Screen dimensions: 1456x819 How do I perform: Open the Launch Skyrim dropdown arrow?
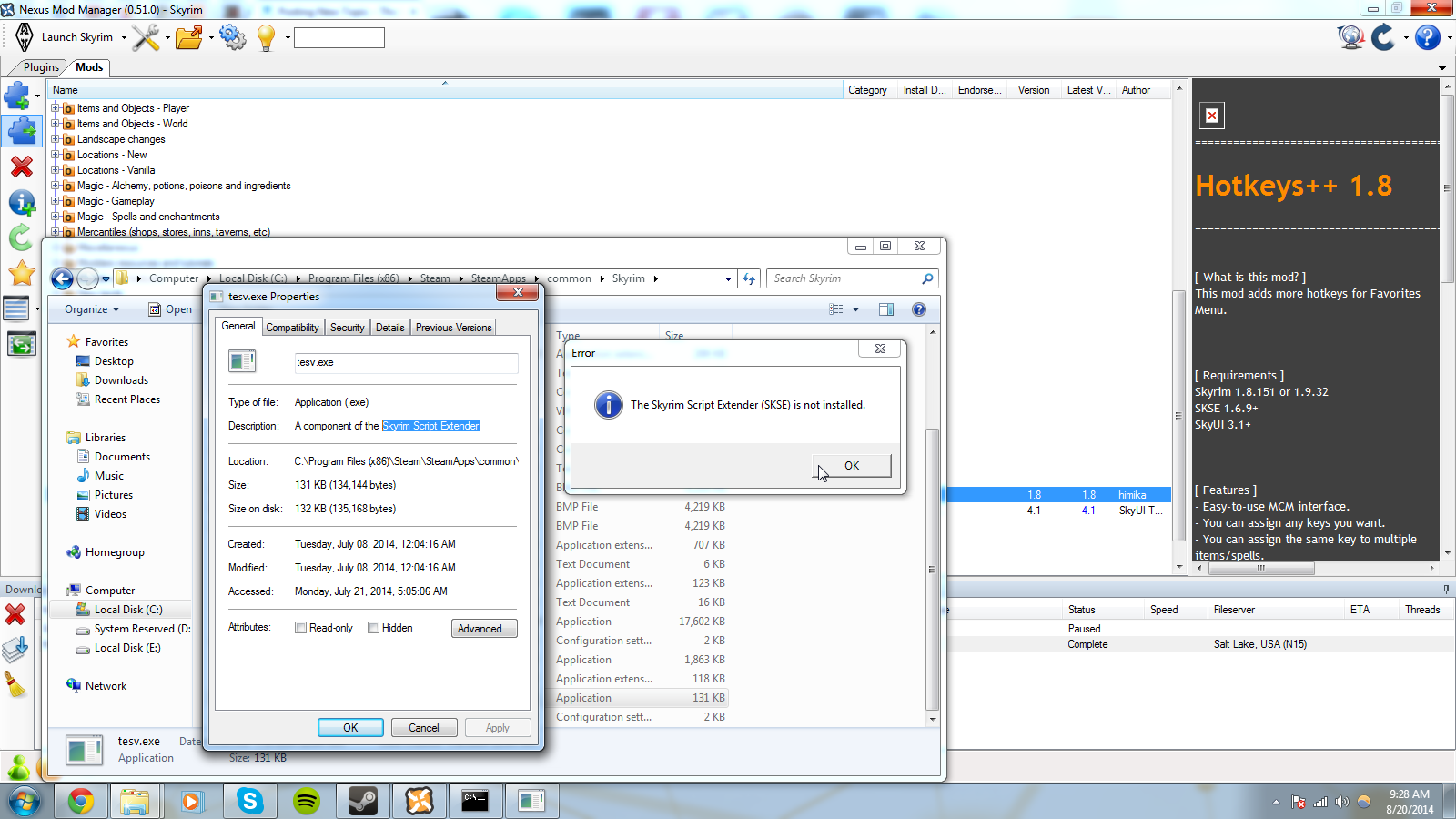124,38
